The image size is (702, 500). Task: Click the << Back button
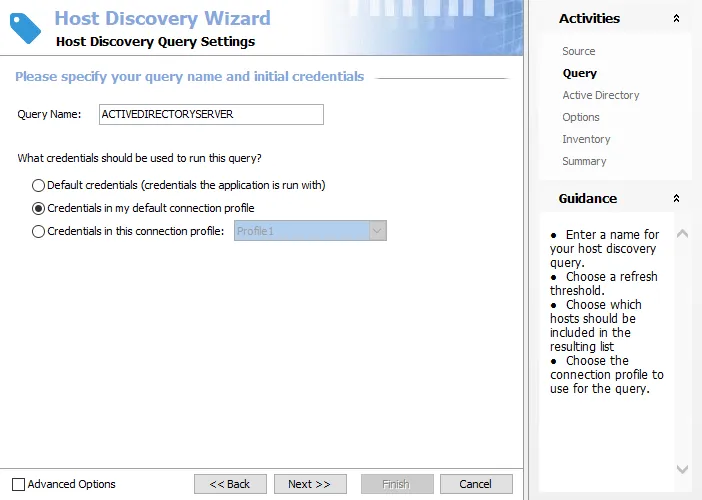pyautogui.click(x=230, y=484)
